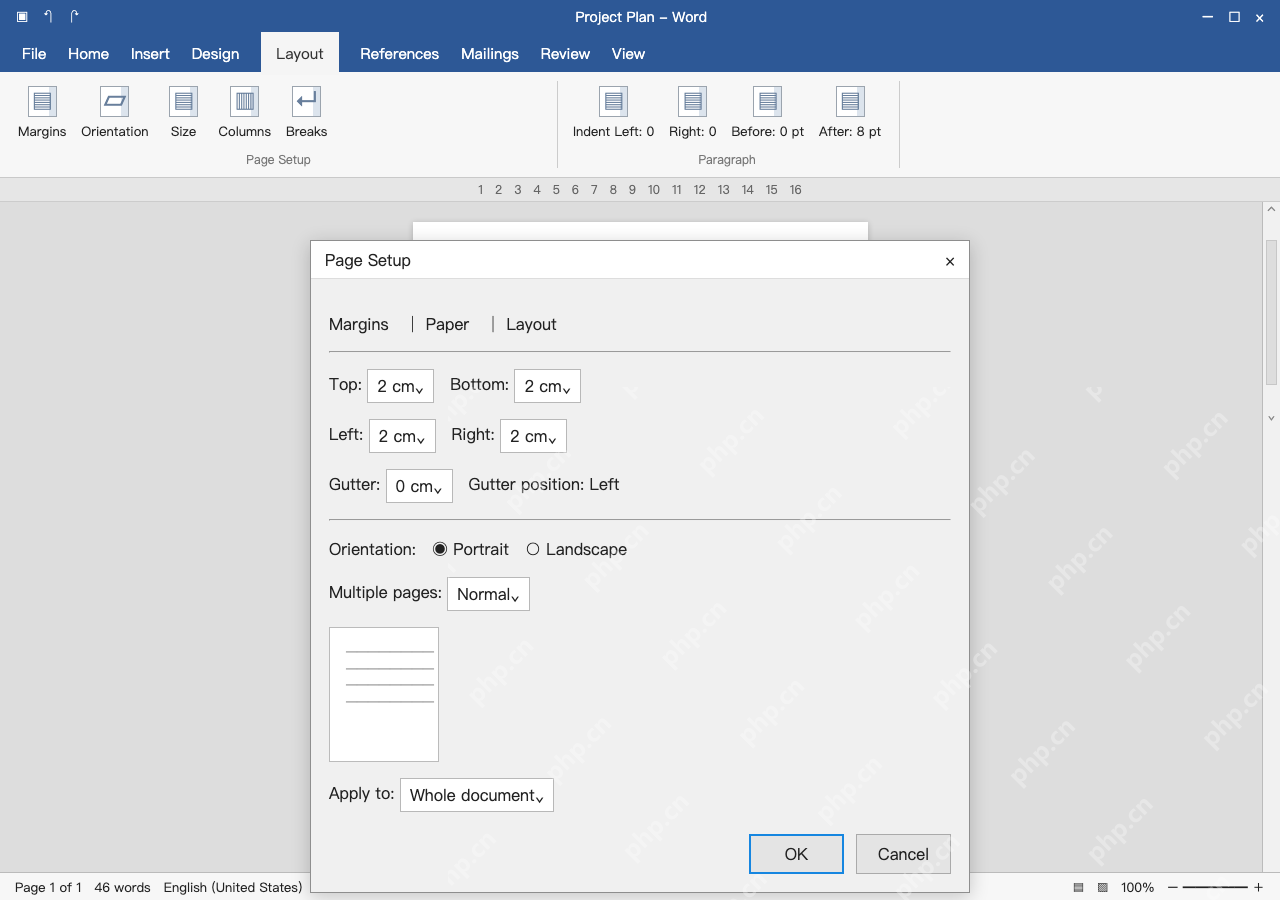Screen dimensions: 1280x900
Task: Click the Orientation ribbon icon
Action: pyautogui.click(x=115, y=102)
